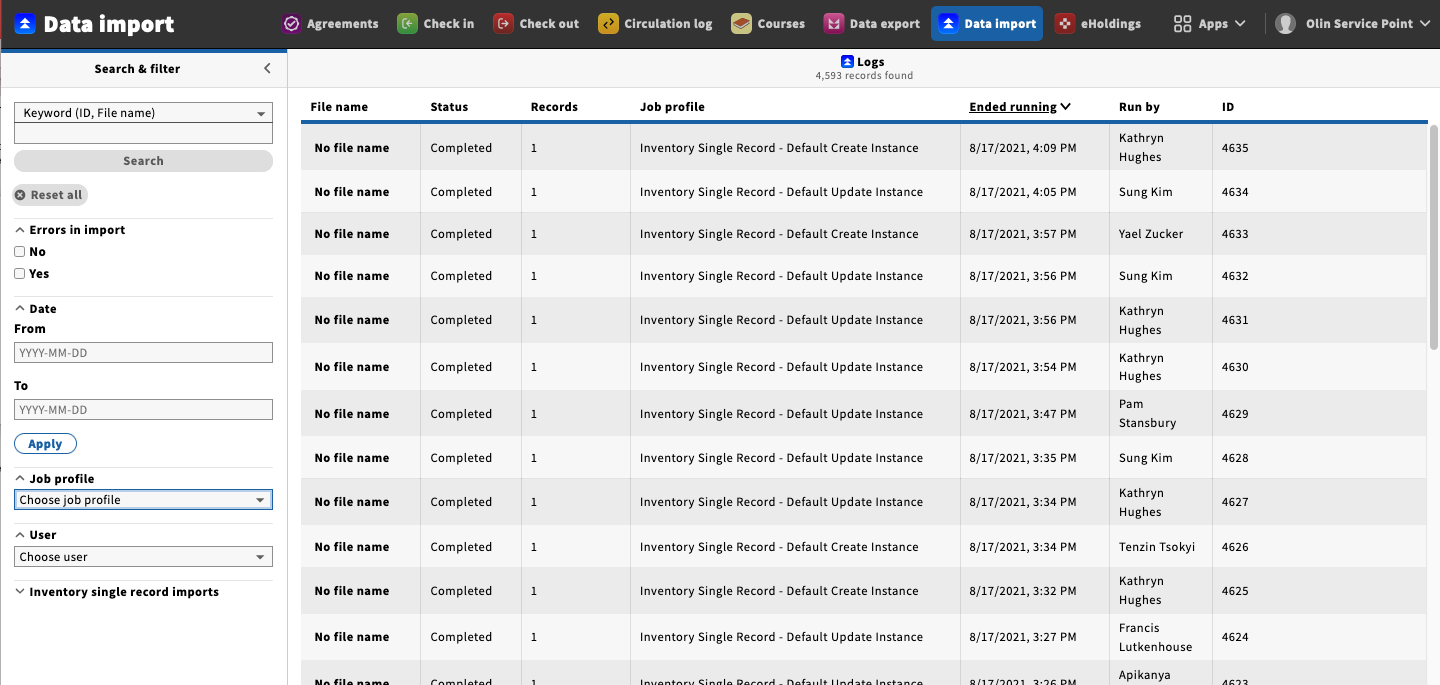Image resolution: width=1440 pixels, height=685 pixels.
Task: Open the Circulation log app icon
Action: tap(608, 23)
